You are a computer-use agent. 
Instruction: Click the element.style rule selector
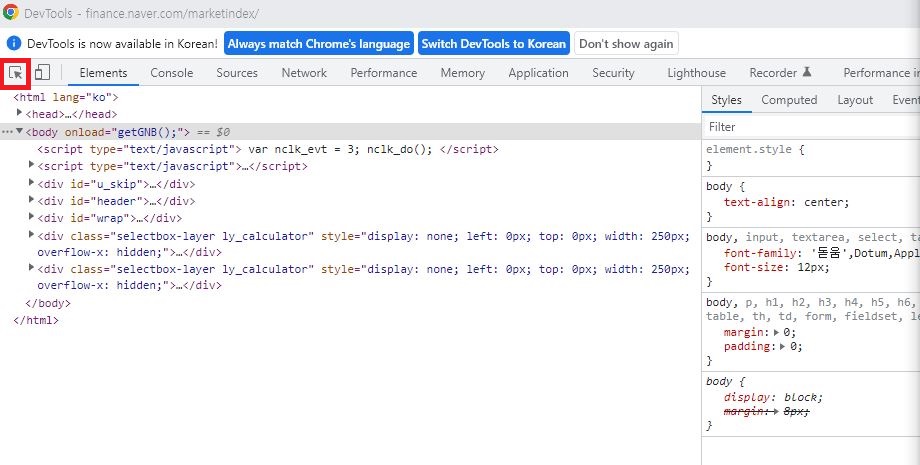click(x=749, y=150)
